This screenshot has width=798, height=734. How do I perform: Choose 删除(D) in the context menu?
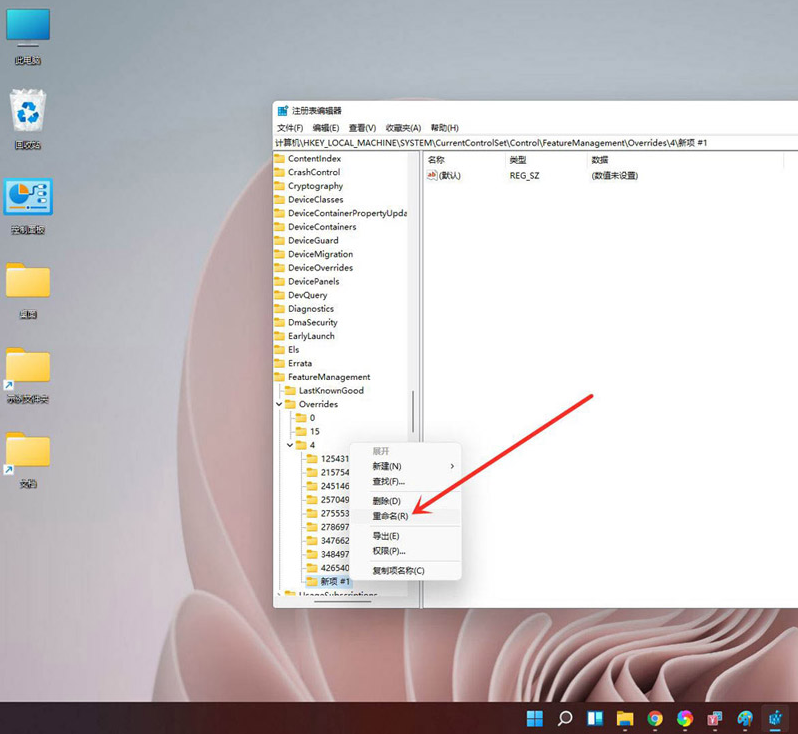coord(386,501)
